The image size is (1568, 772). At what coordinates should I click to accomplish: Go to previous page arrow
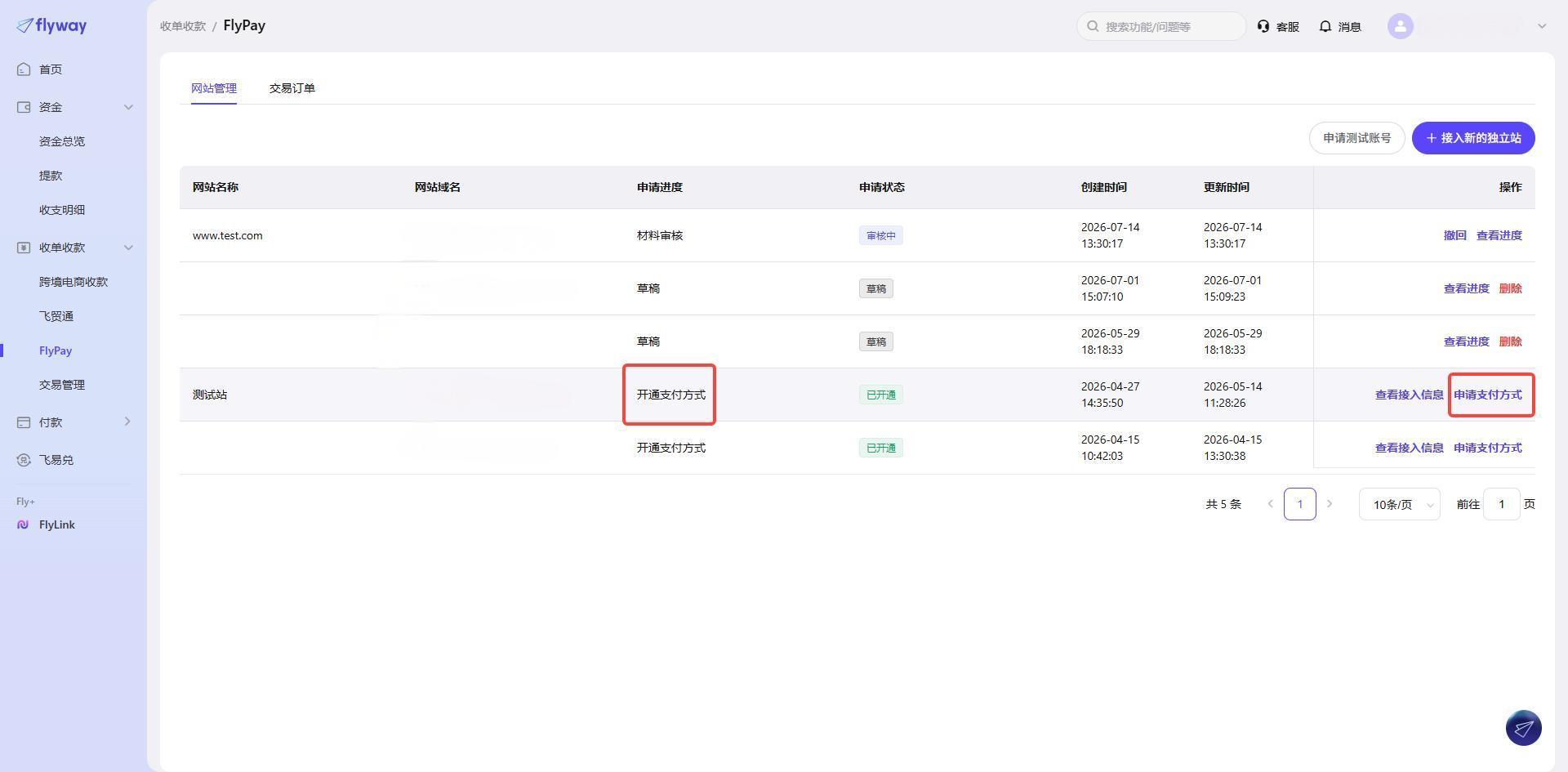coord(1270,504)
